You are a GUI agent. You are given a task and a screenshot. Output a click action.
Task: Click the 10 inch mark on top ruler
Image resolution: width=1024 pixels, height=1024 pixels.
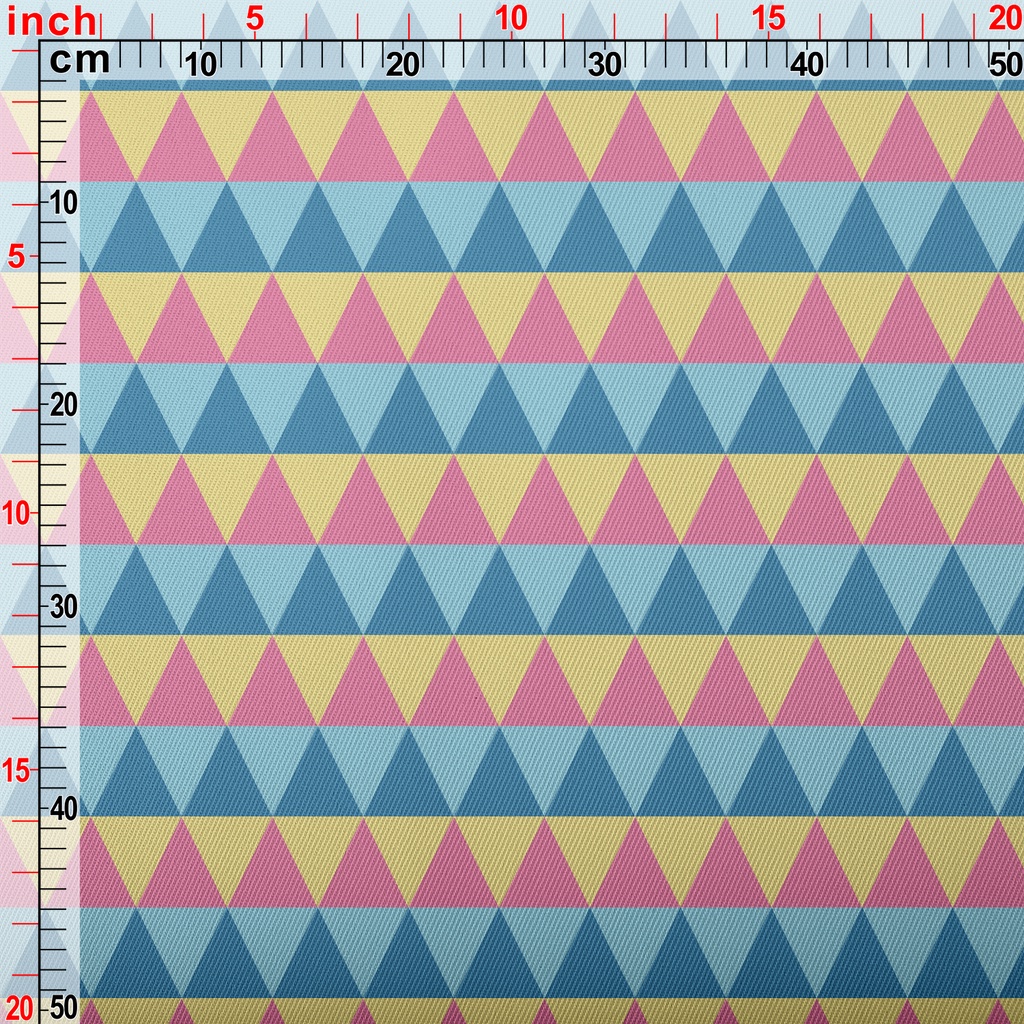tap(511, 18)
